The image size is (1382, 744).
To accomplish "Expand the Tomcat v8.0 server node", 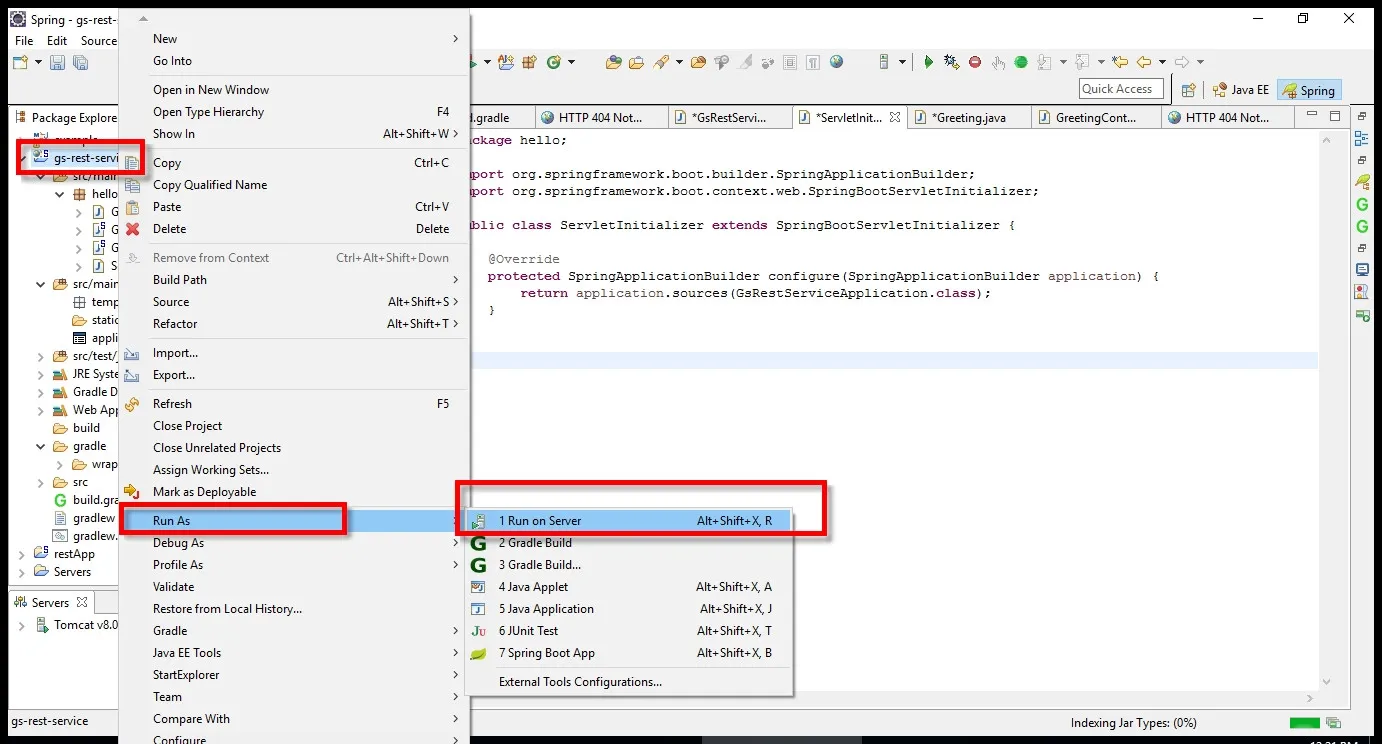I will click(x=23, y=625).
